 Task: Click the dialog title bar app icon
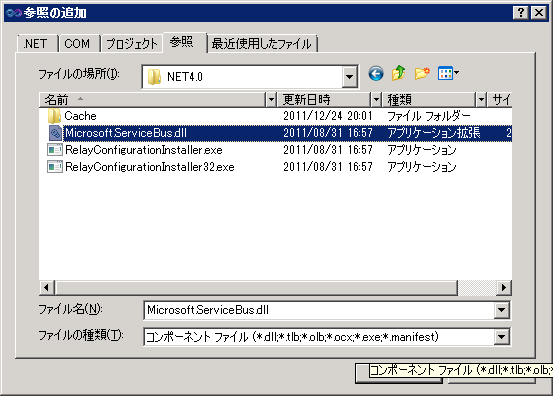tap(14, 13)
